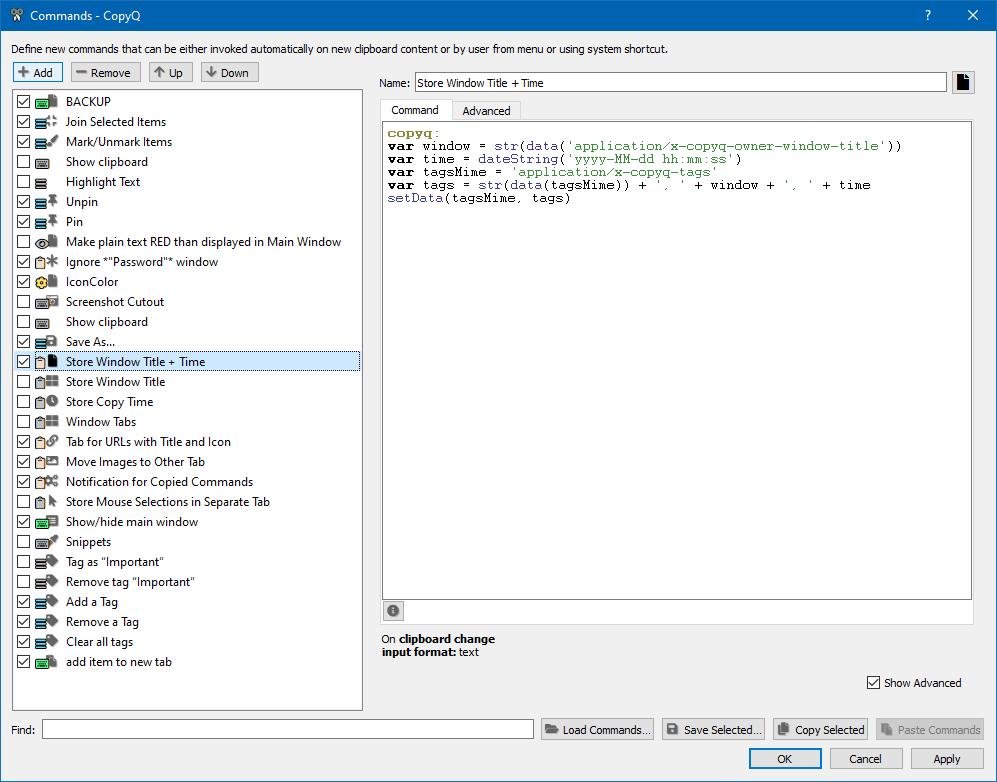The image size is (997, 782).
Task: Toggle the Snippets command checkbox
Action: tap(24, 542)
